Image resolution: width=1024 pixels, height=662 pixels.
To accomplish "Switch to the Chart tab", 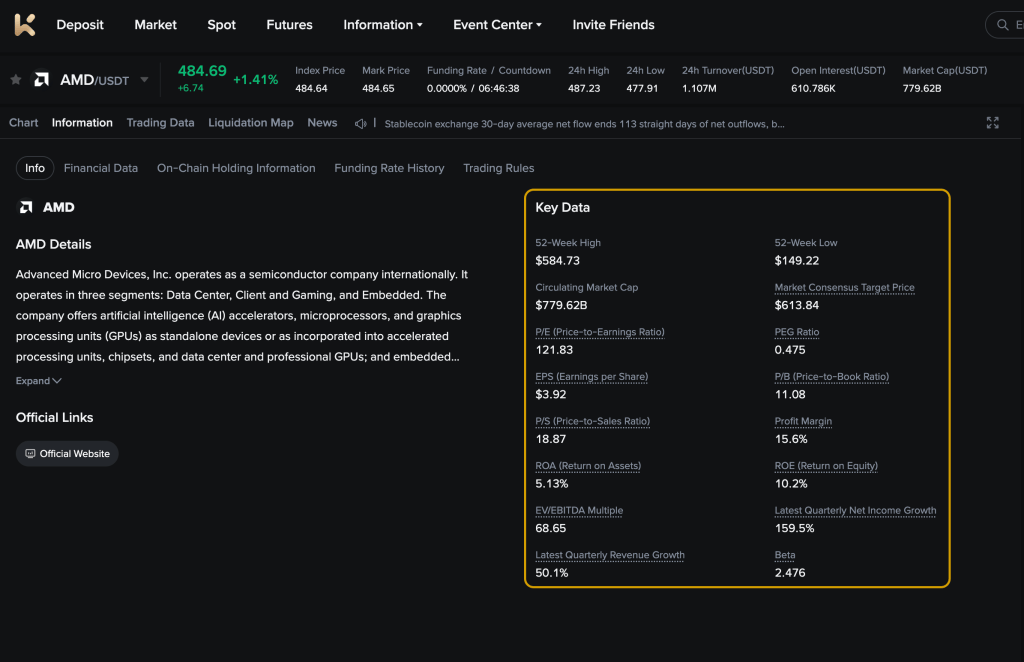I will [x=24, y=123].
